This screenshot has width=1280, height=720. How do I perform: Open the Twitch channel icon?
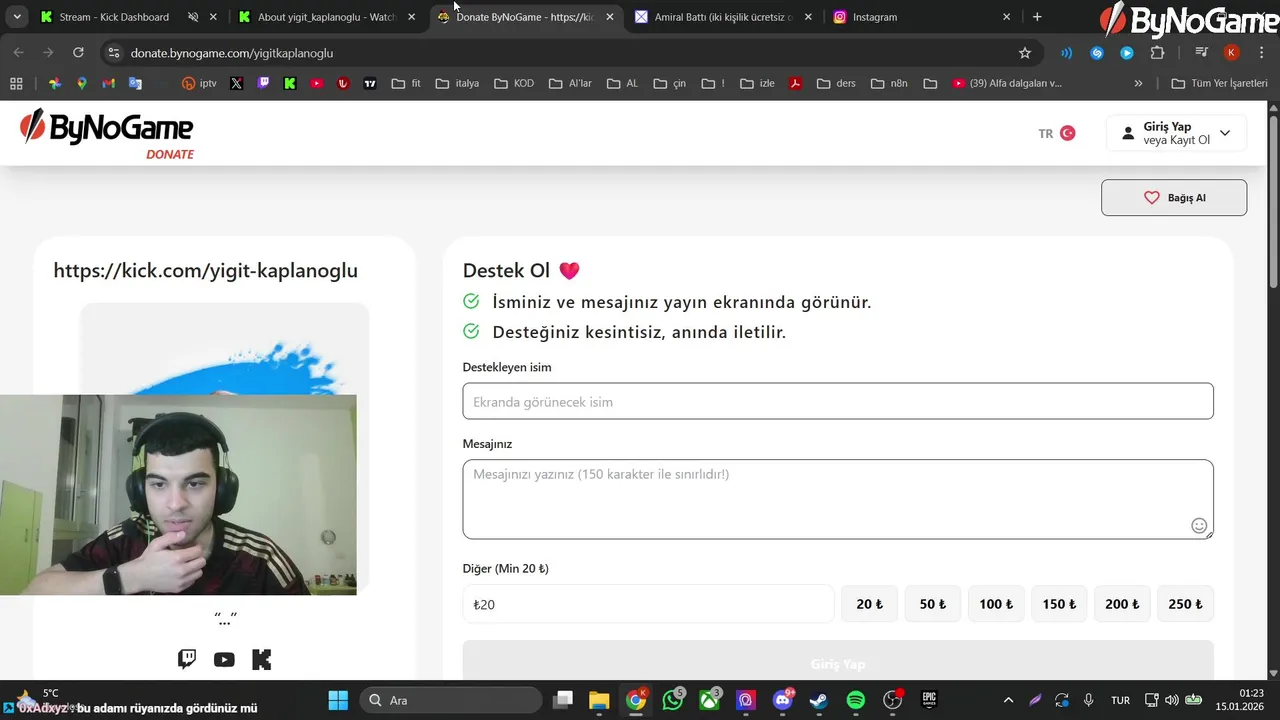click(x=187, y=659)
